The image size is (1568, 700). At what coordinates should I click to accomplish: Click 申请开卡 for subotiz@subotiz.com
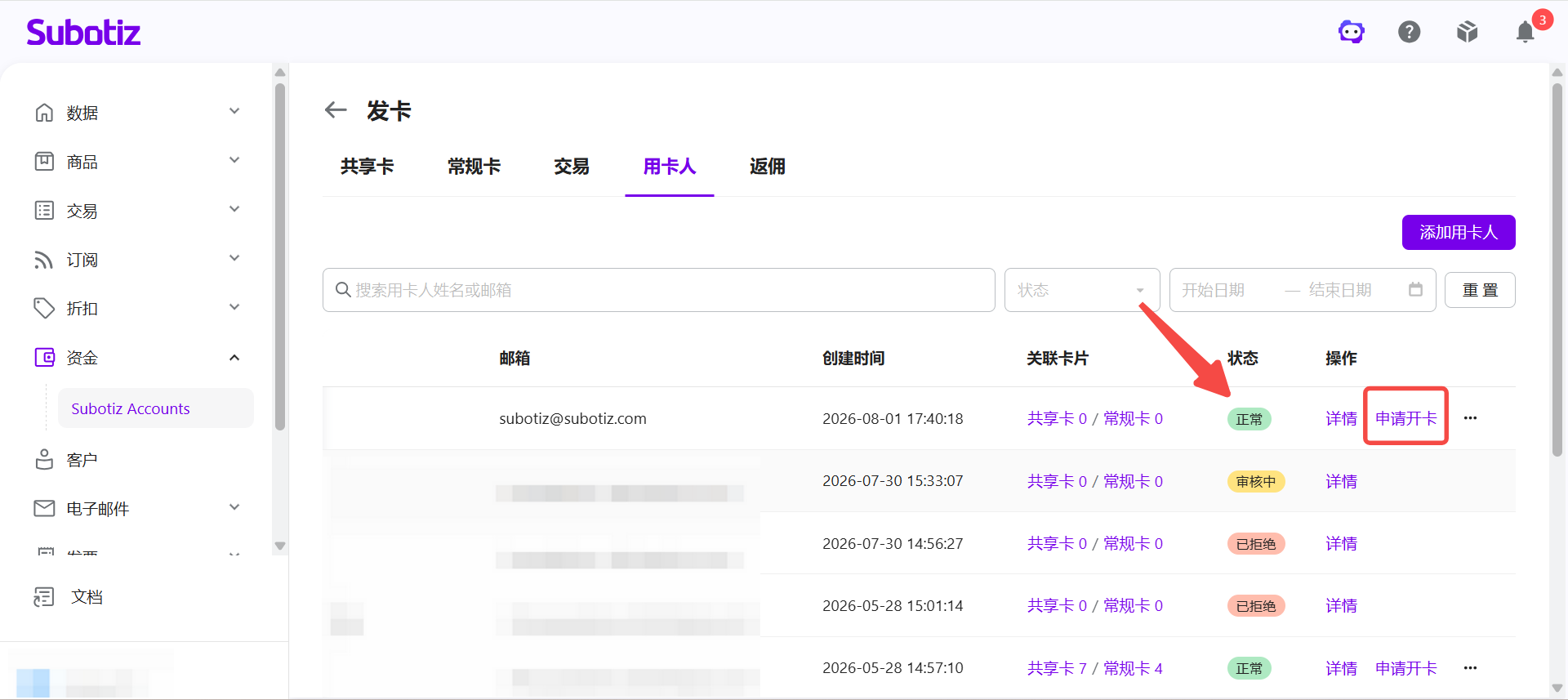coord(1406,418)
